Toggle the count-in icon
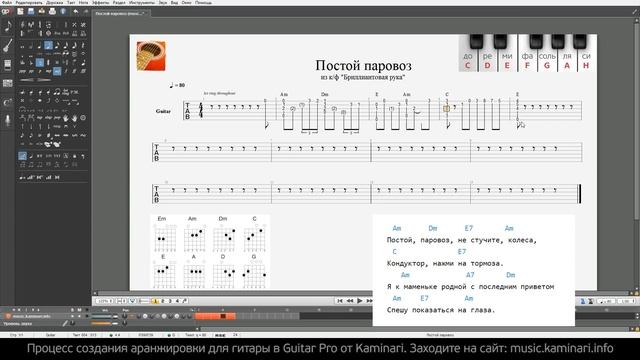The image size is (640, 360). tap(590, 301)
